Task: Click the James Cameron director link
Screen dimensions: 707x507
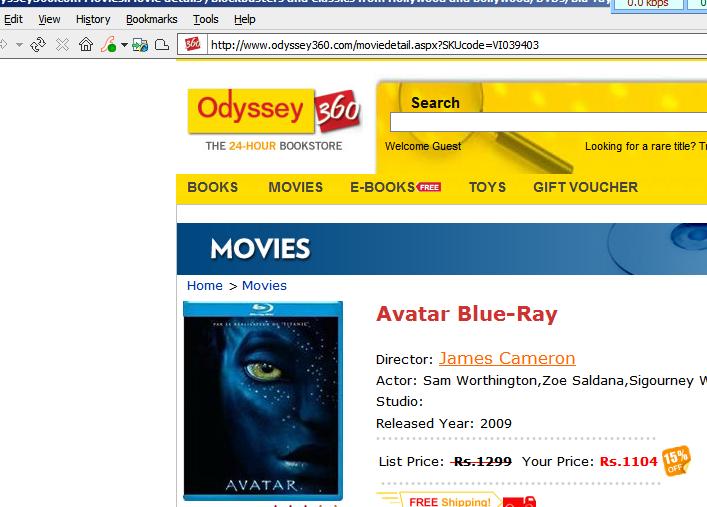Action: [507, 359]
